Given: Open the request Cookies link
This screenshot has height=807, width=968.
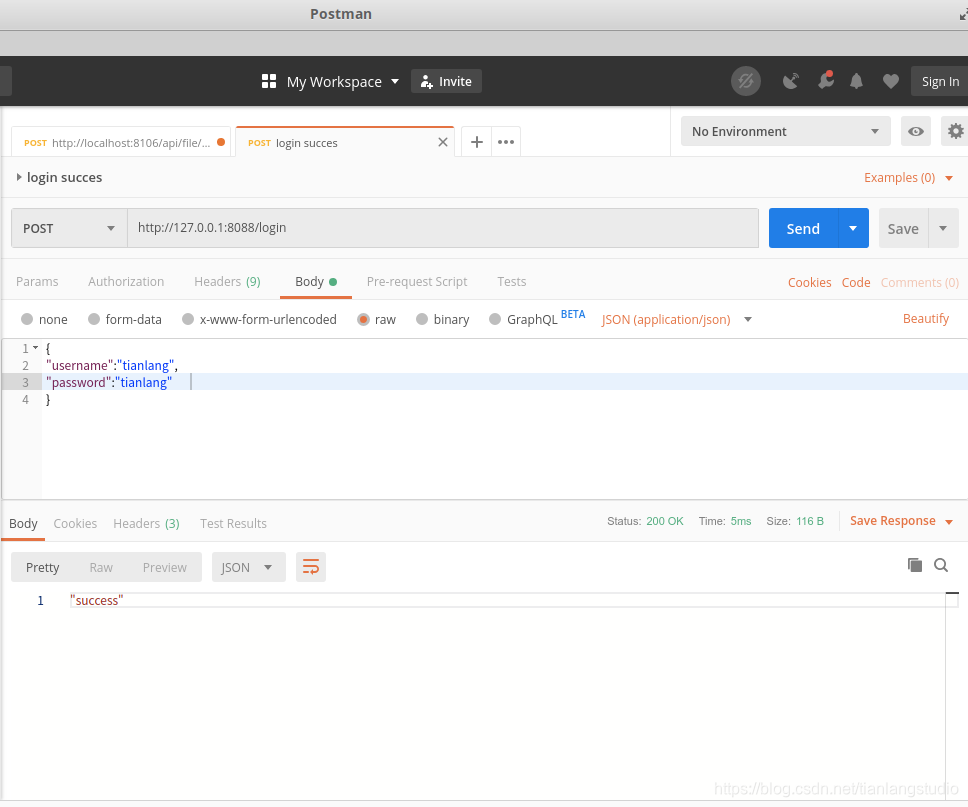Looking at the screenshot, I should (809, 282).
